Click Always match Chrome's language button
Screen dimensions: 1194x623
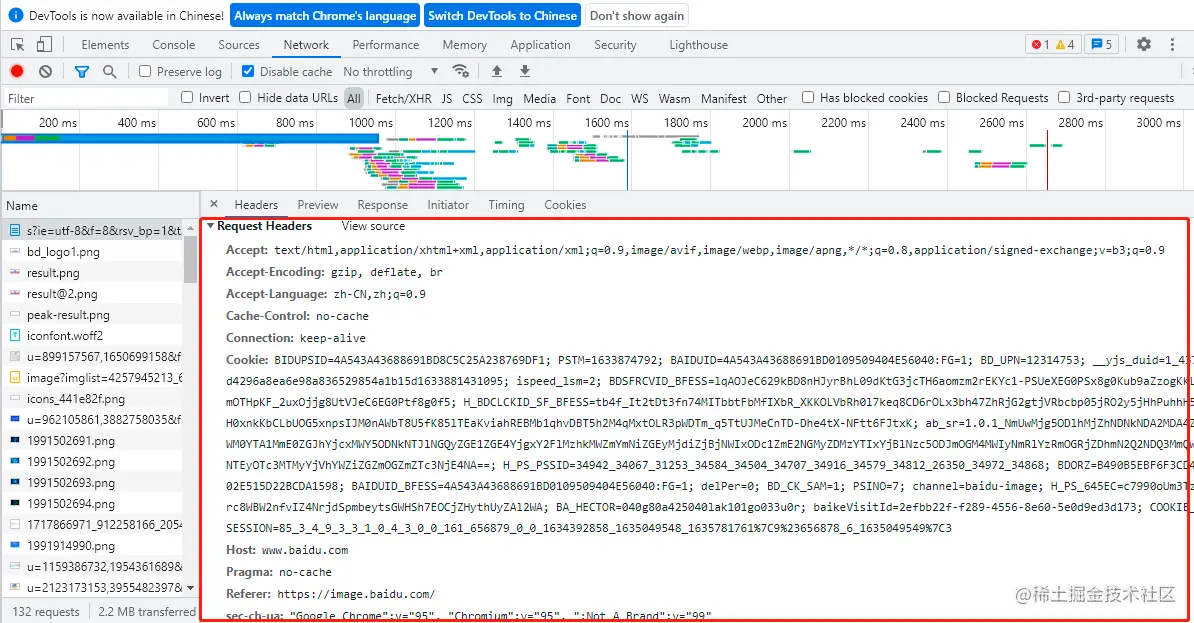[x=325, y=15]
